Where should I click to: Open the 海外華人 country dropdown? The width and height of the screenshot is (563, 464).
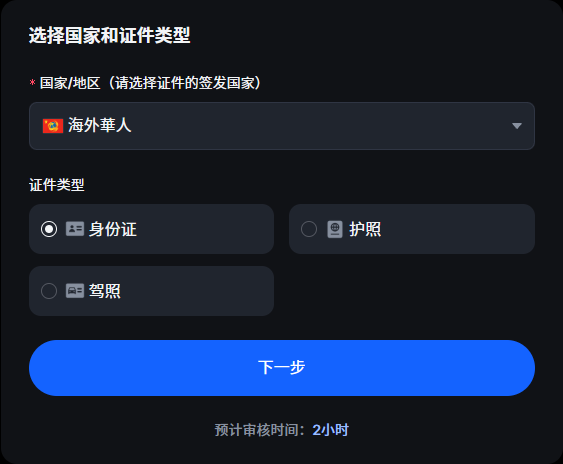282,126
